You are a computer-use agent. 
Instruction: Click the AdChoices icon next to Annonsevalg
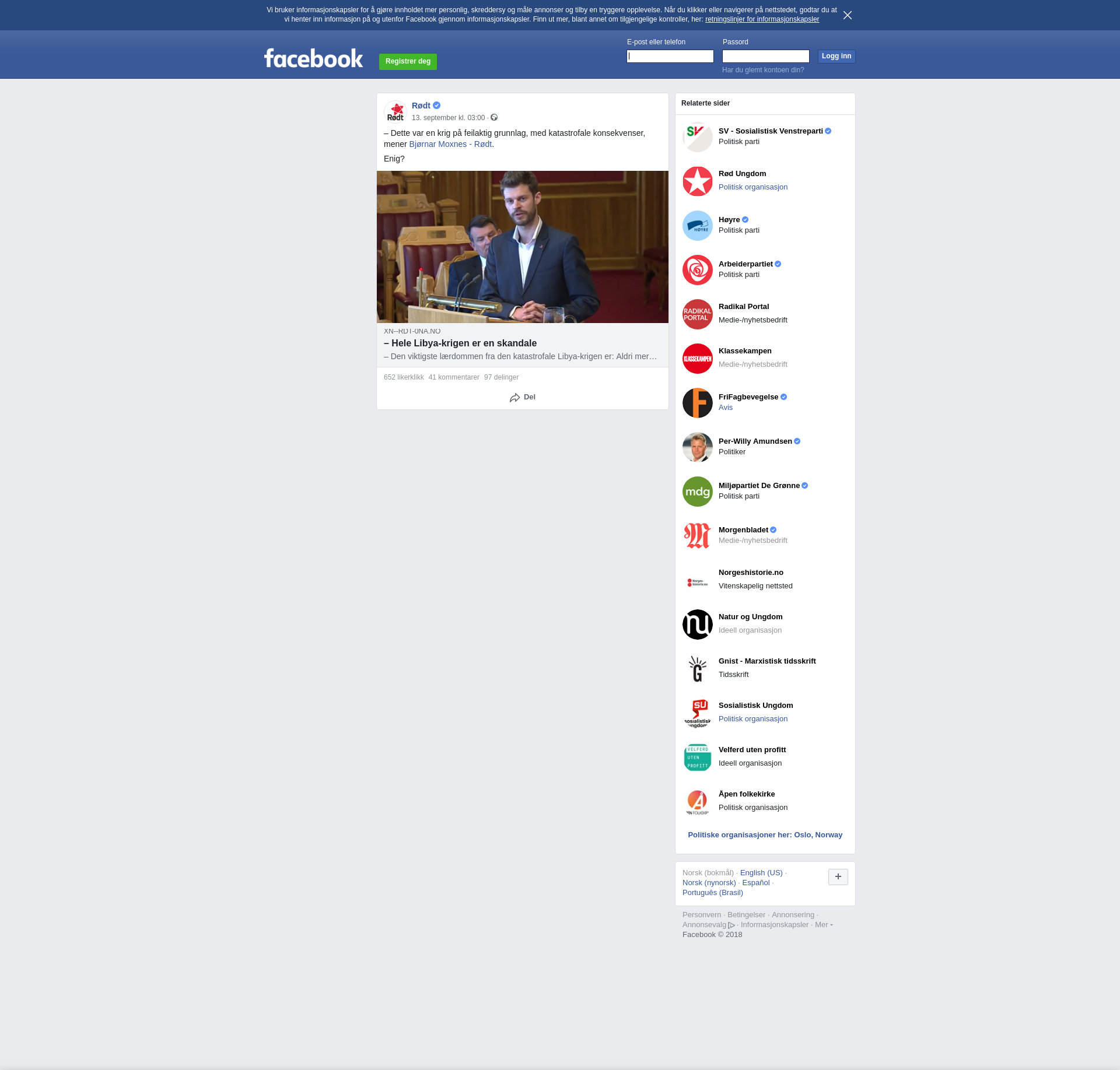(731, 925)
